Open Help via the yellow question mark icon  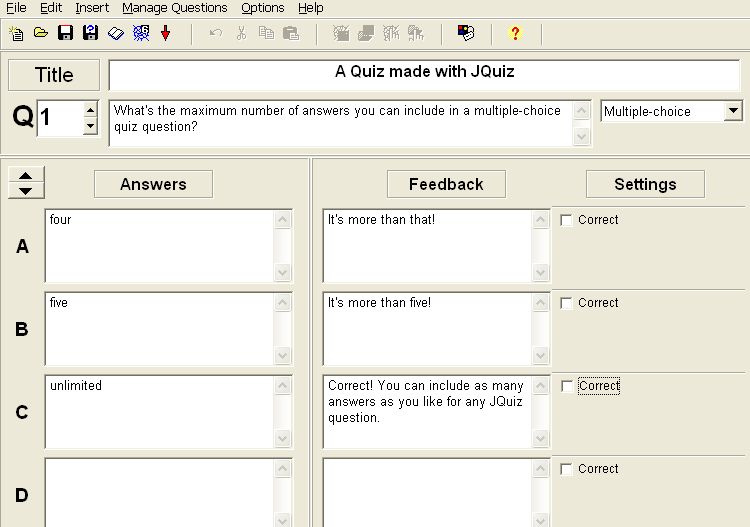(x=516, y=33)
